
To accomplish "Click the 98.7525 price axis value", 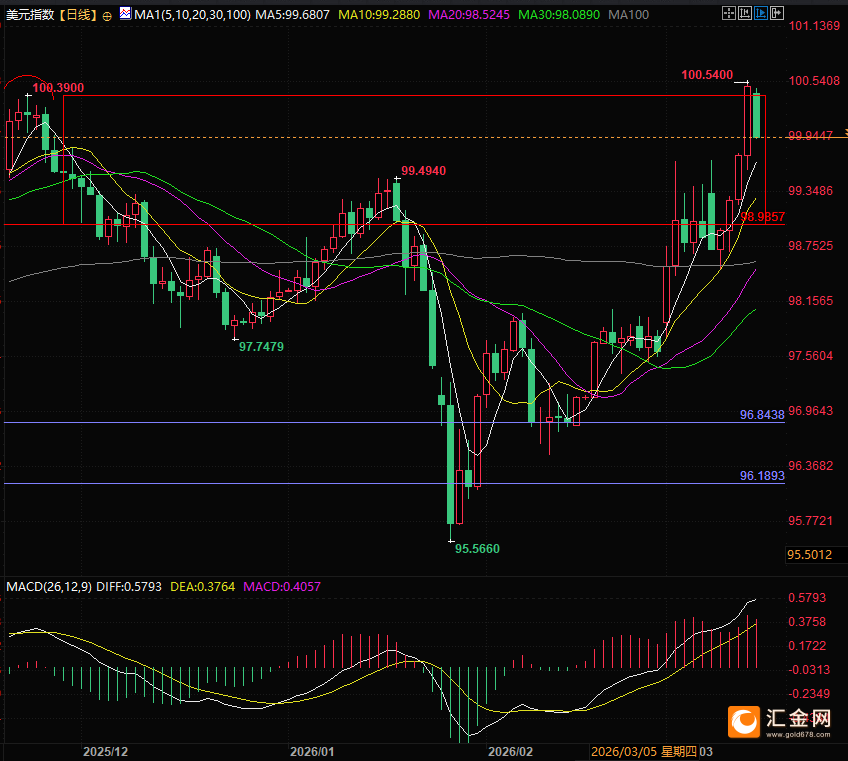I will pyautogui.click(x=811, y=246).
